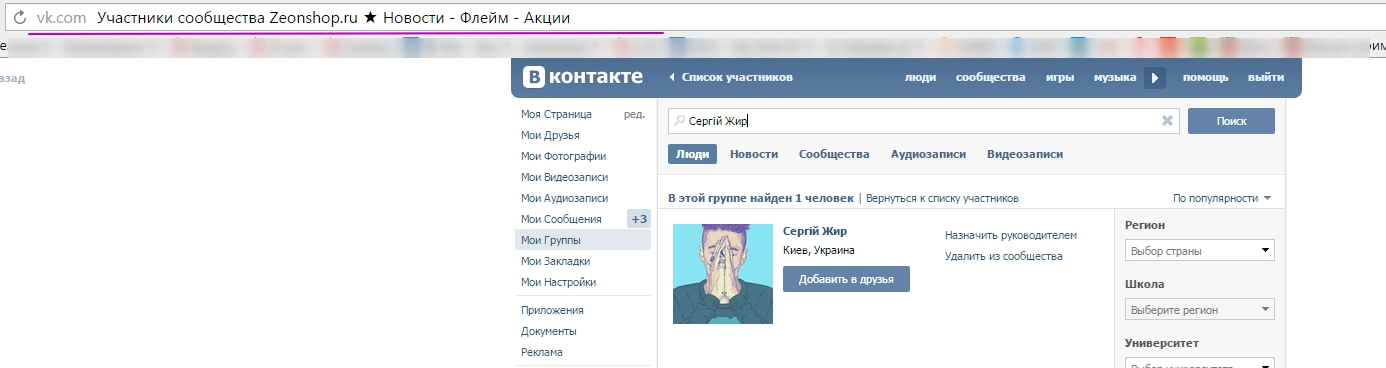Screen dimensions: 1386x368
Task: Clear the search field with the X icon
Action: click(1166, 121)
